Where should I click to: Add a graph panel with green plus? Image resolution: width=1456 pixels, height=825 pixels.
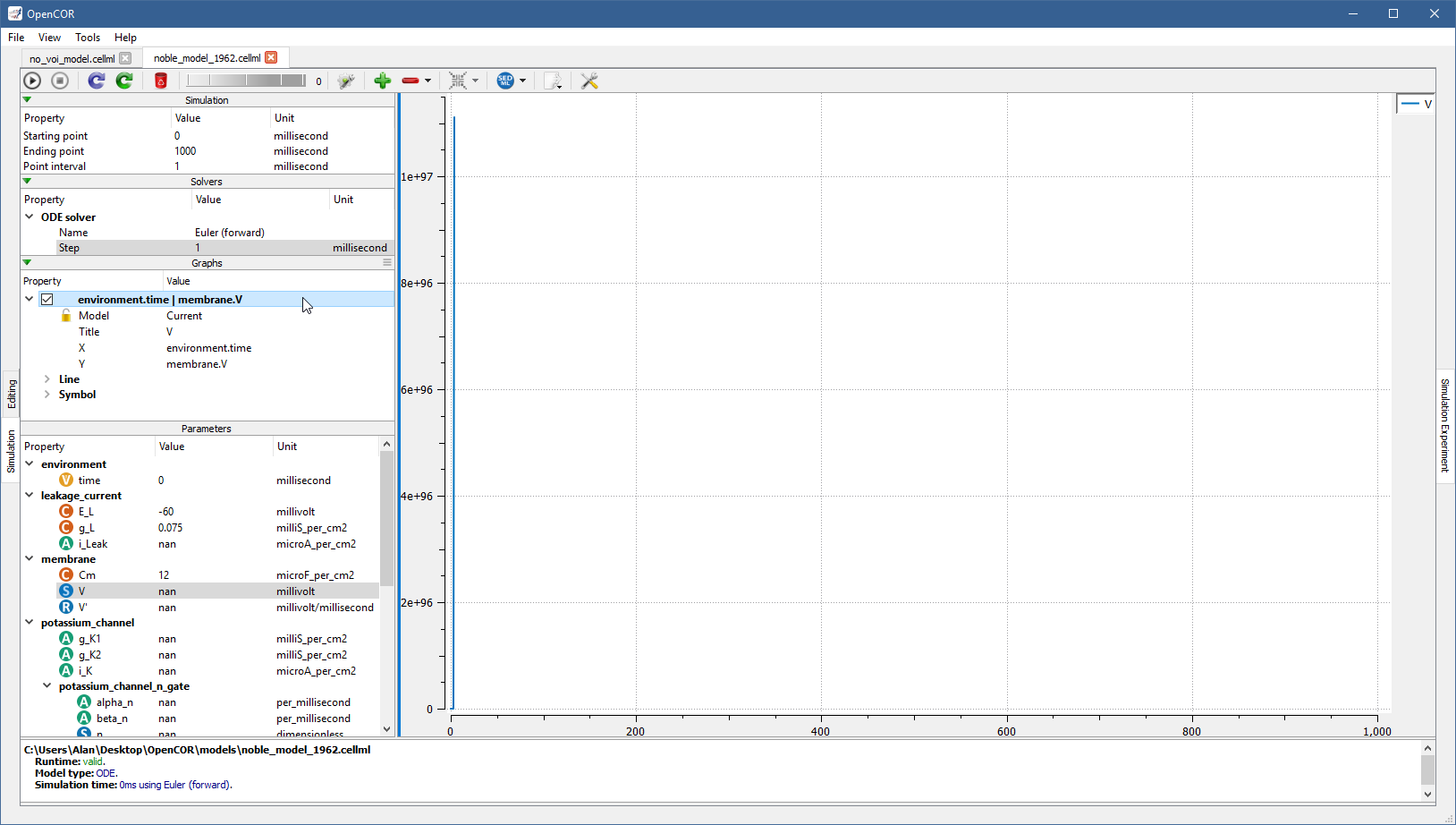pos(383,81)
